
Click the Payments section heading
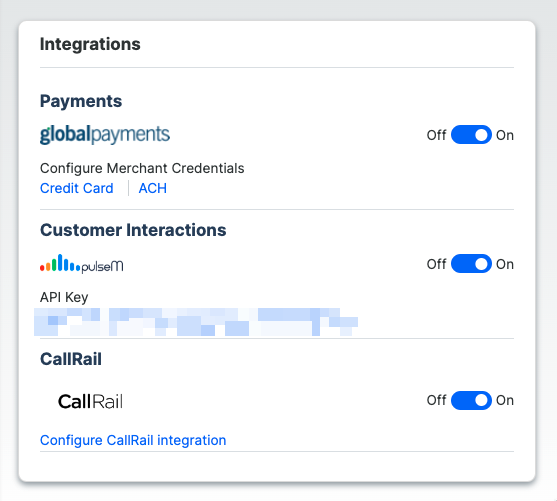81,101
